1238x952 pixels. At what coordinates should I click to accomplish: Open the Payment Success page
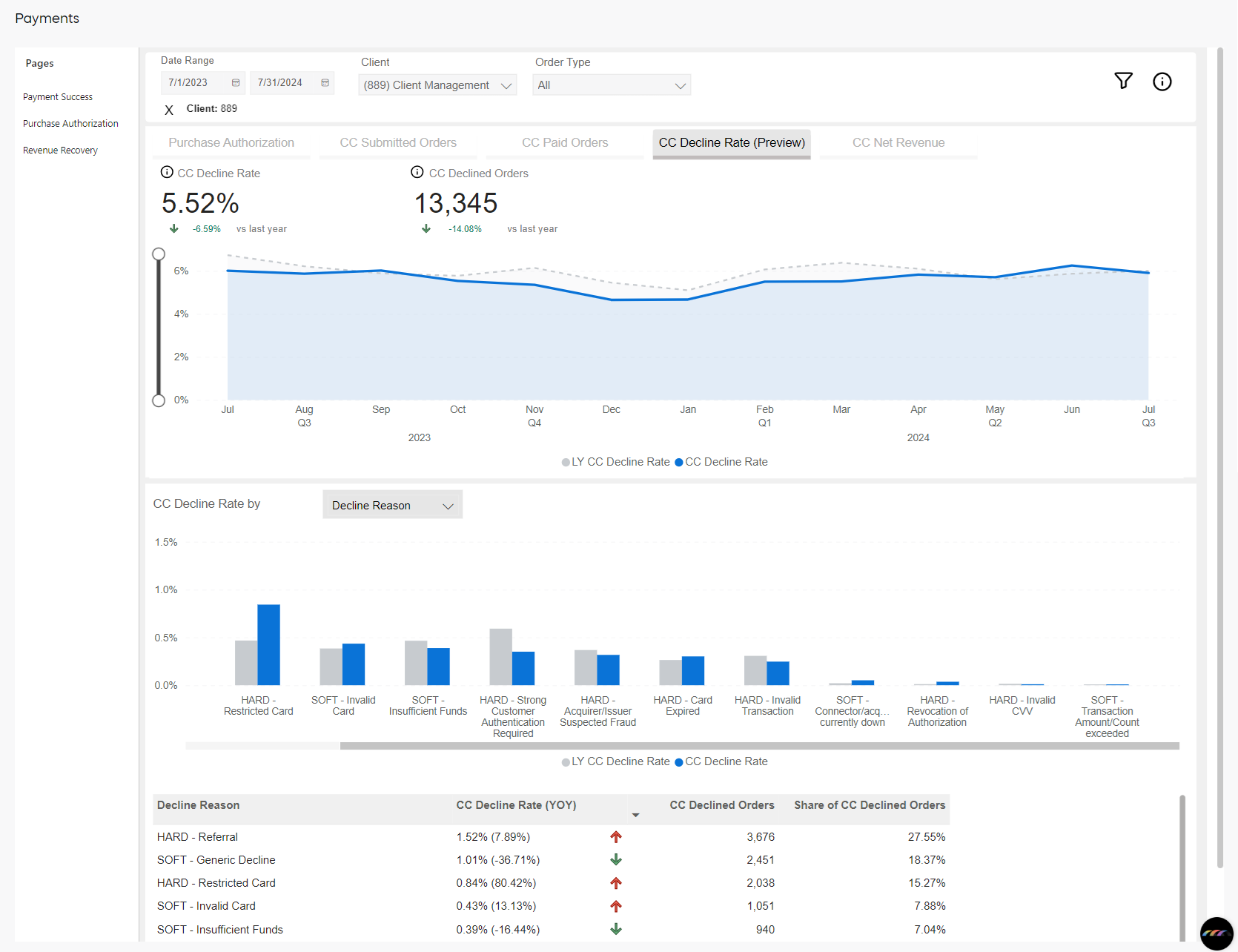(58, 97)
